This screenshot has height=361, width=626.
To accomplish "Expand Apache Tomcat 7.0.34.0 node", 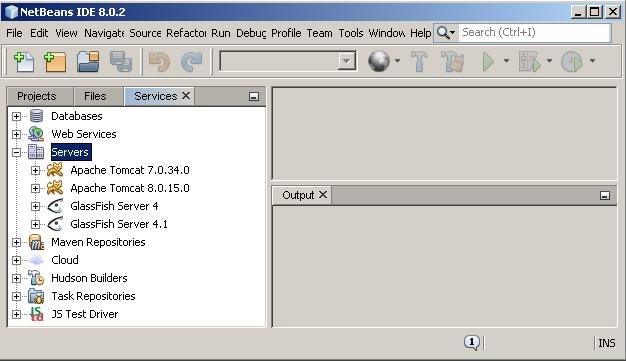I will pos(36,171).
